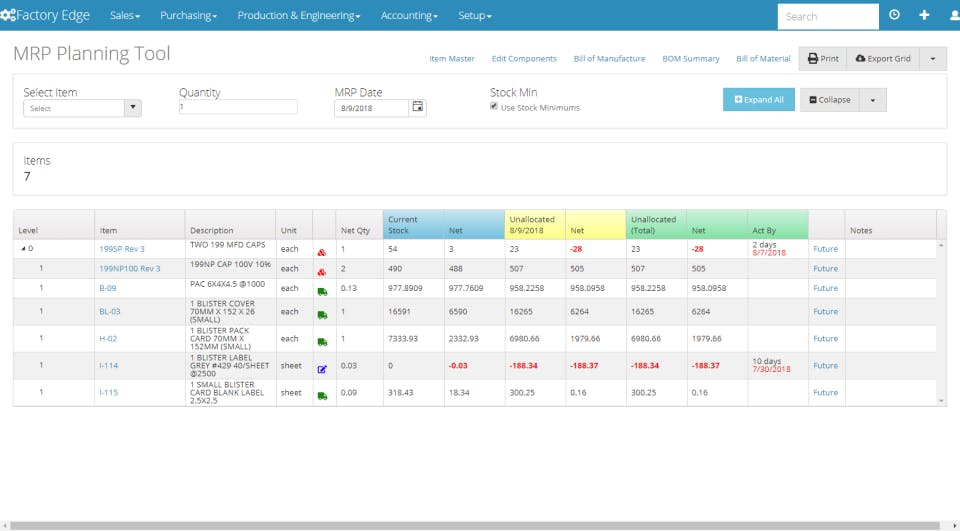The width and height of the screenshot is (960, 531).
Task: Click green truck icon for I-115 row
Action: point(322,396)
